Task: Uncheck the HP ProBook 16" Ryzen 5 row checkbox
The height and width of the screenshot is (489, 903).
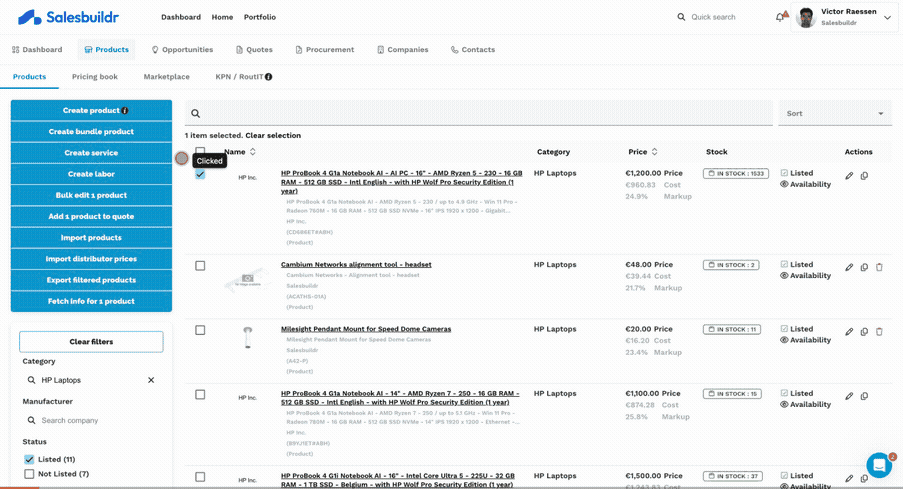Action: pyautogui.click(x=200, y=174)
